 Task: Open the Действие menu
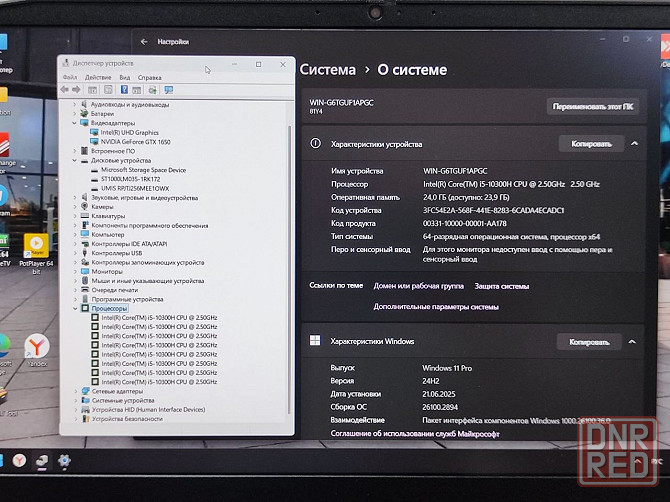click(98, 77)
